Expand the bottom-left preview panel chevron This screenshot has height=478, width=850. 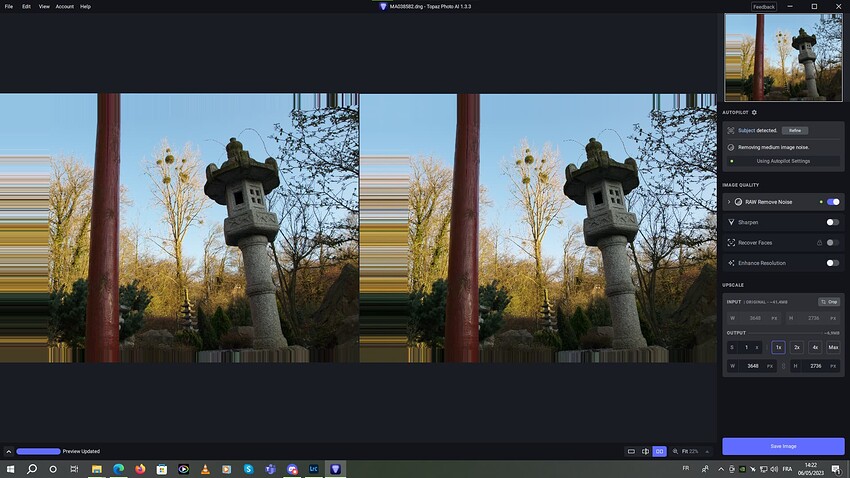point(8,452)
